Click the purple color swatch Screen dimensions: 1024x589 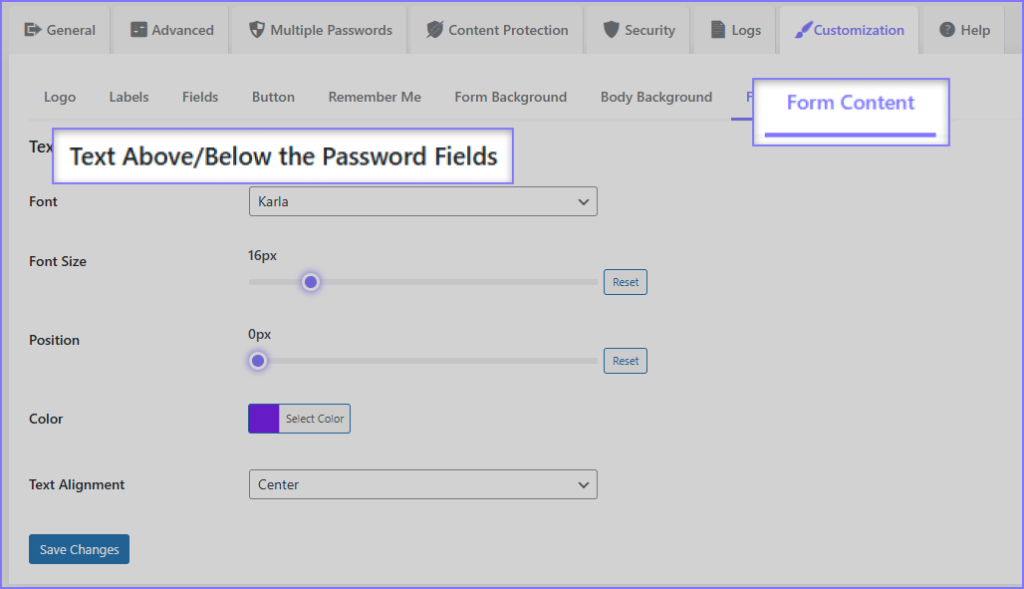point(264,419)
